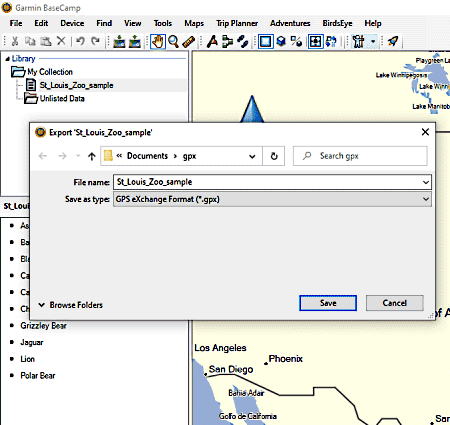Go up one folder level
The image size is (450, 425).
coord(92,156)
